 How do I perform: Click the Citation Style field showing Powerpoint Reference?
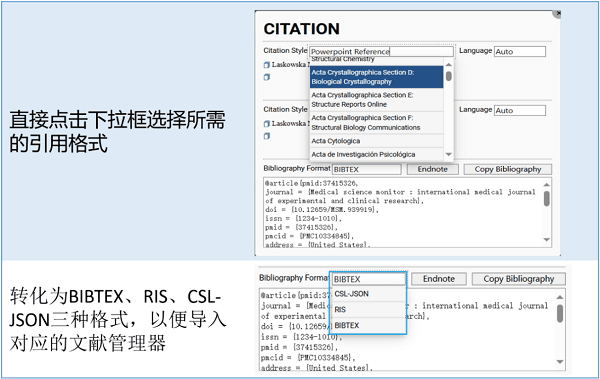(x=381, y=51)
